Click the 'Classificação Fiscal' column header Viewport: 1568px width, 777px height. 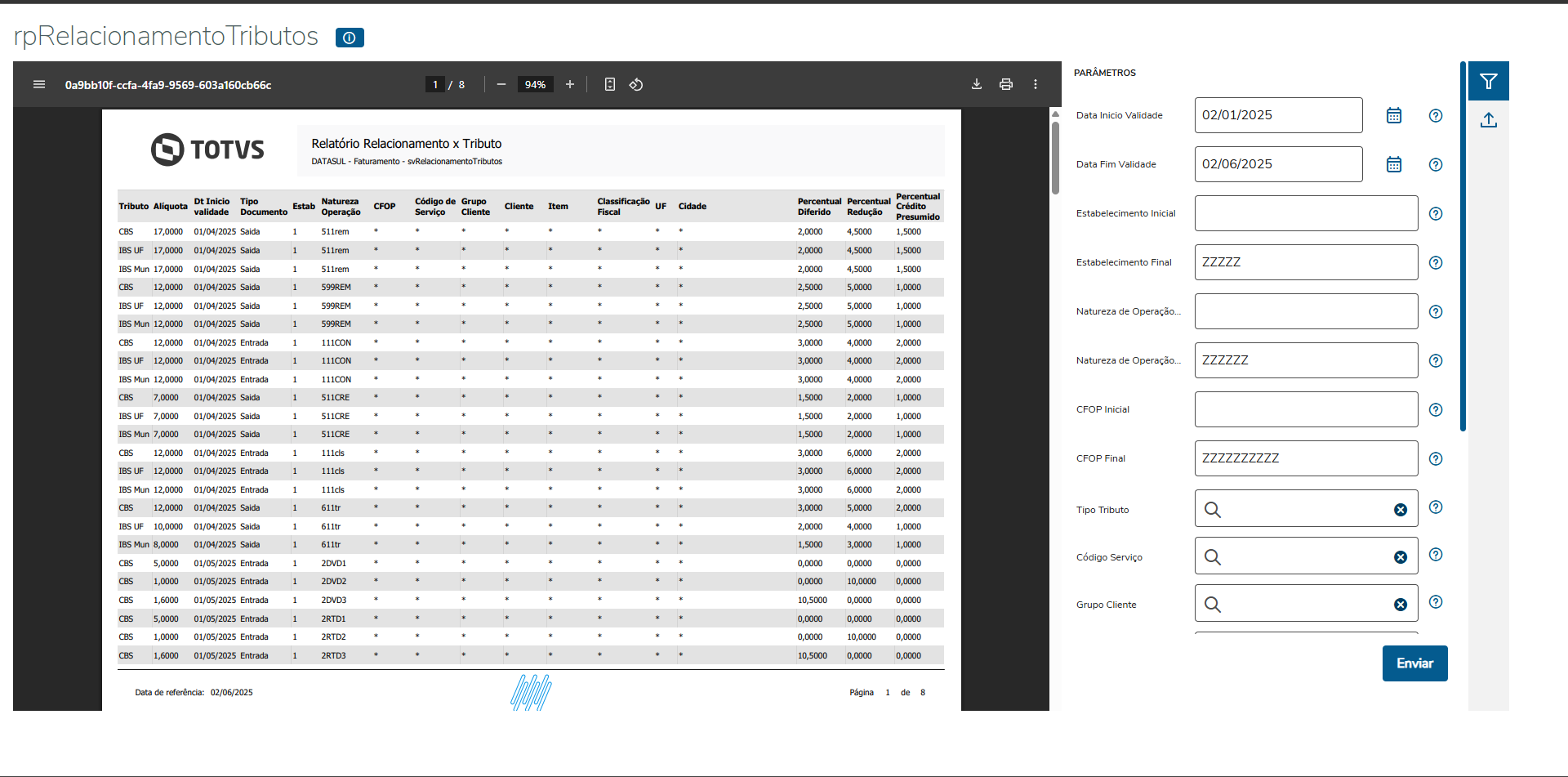click(624, 207)
